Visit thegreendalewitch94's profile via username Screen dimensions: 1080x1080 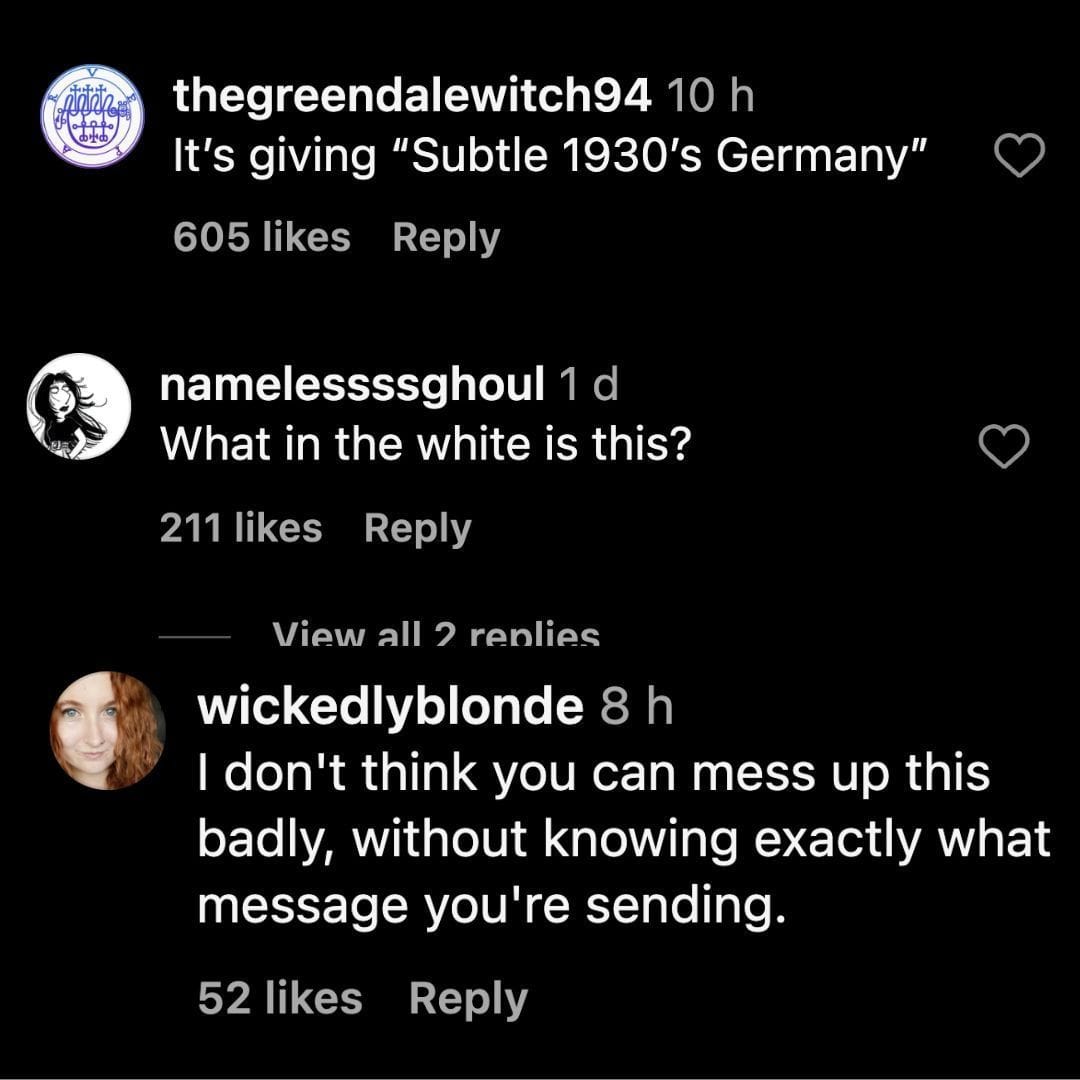412,96
